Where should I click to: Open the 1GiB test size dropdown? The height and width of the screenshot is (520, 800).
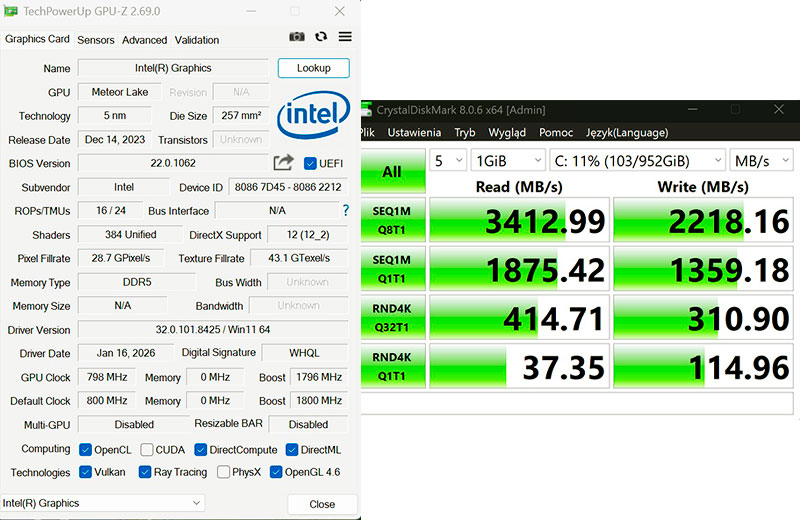coord(508,161)
